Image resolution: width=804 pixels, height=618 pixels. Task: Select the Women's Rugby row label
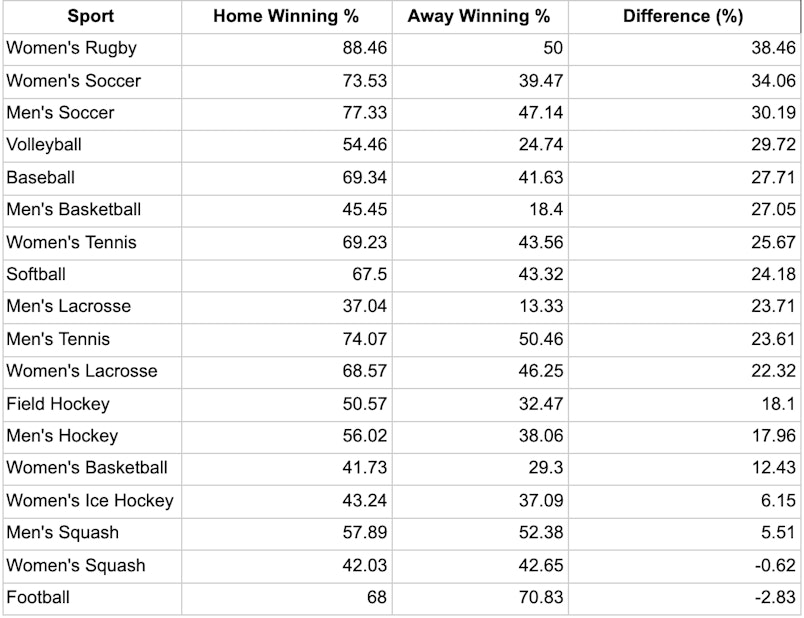click(x=71, y=48)
